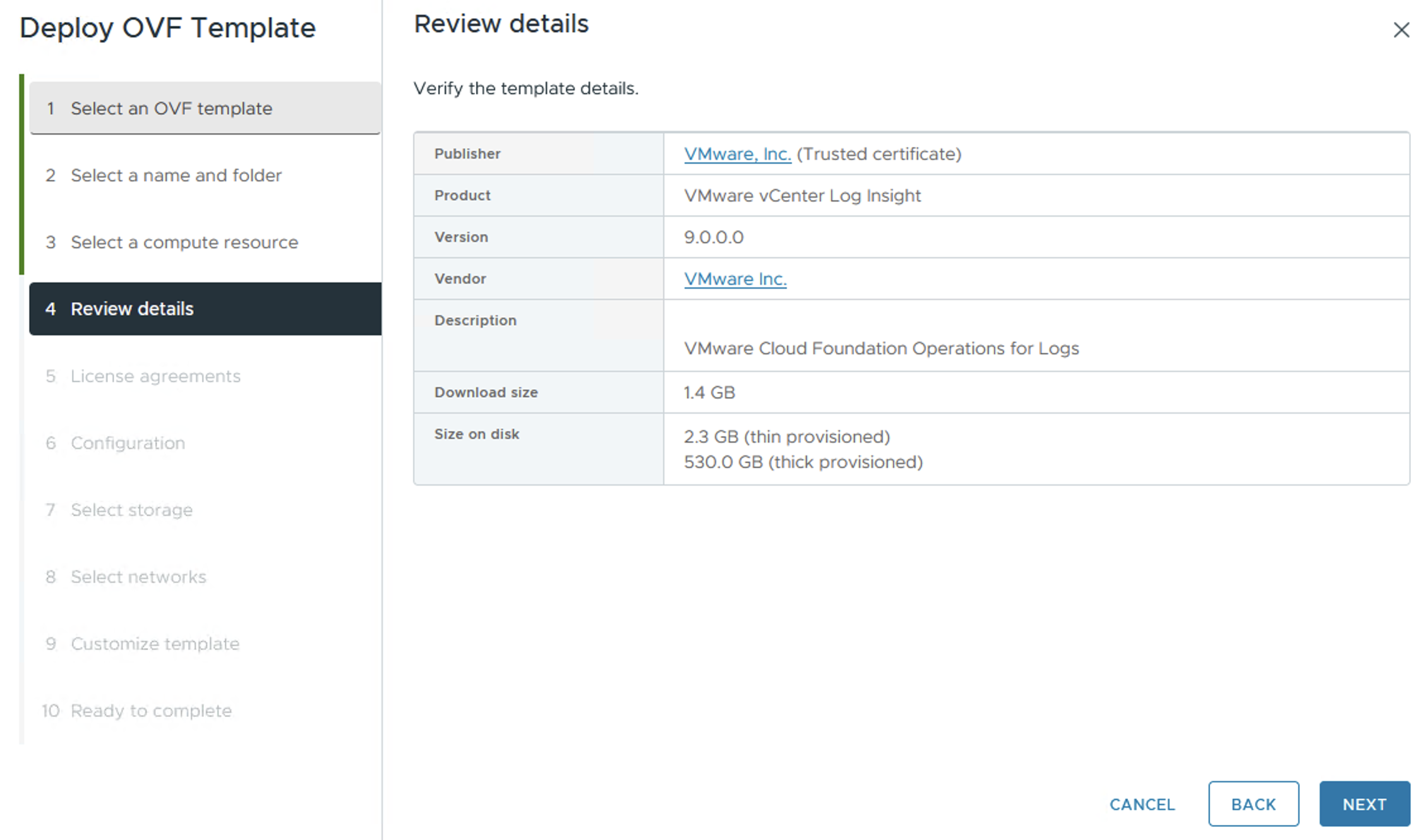Click the Description text about Operations for Logs
The image size is (1426, 840).
881,348
